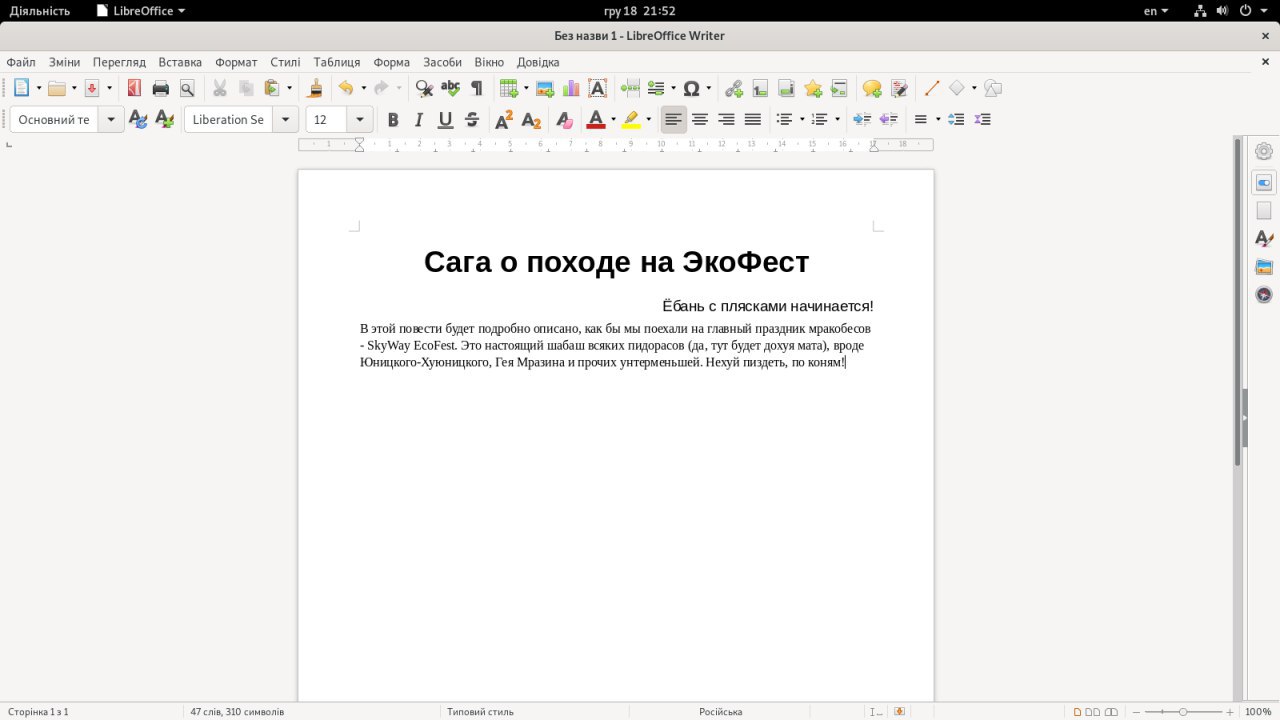Expand the Liberation Serif font name list
Screen dimensions: 1280x720
(286, 120)
